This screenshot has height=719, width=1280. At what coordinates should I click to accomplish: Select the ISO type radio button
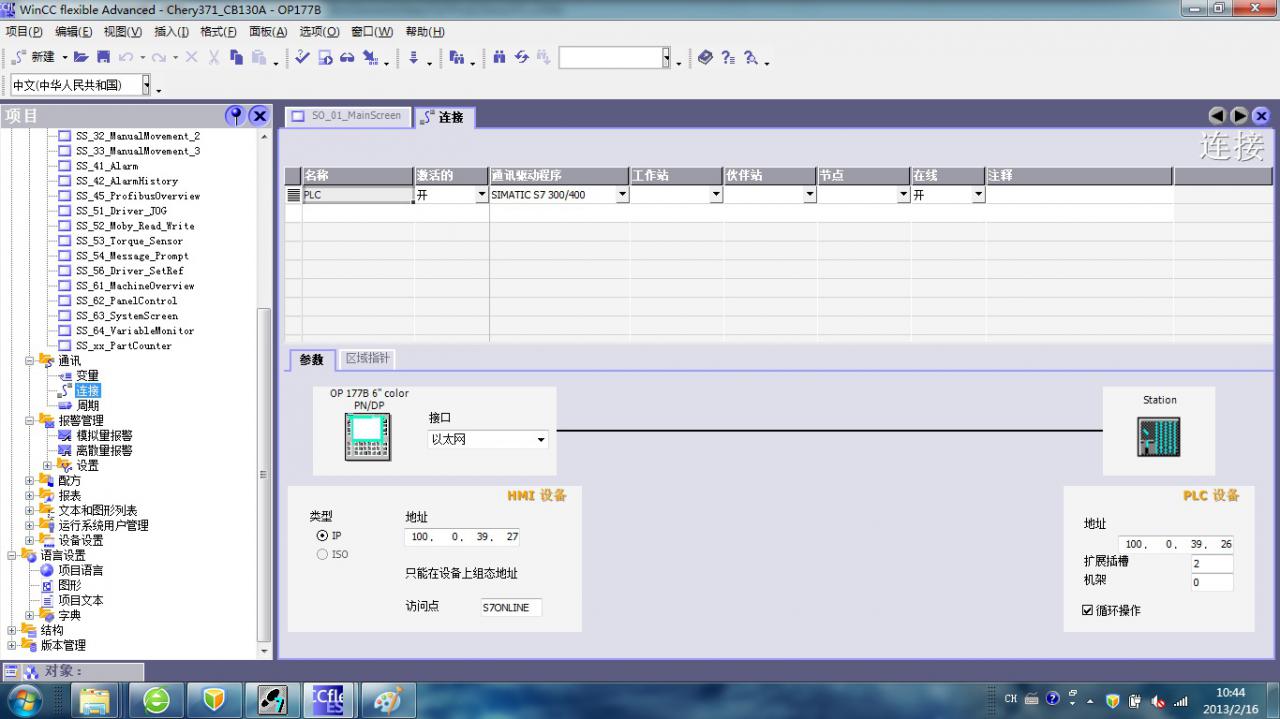322,554
